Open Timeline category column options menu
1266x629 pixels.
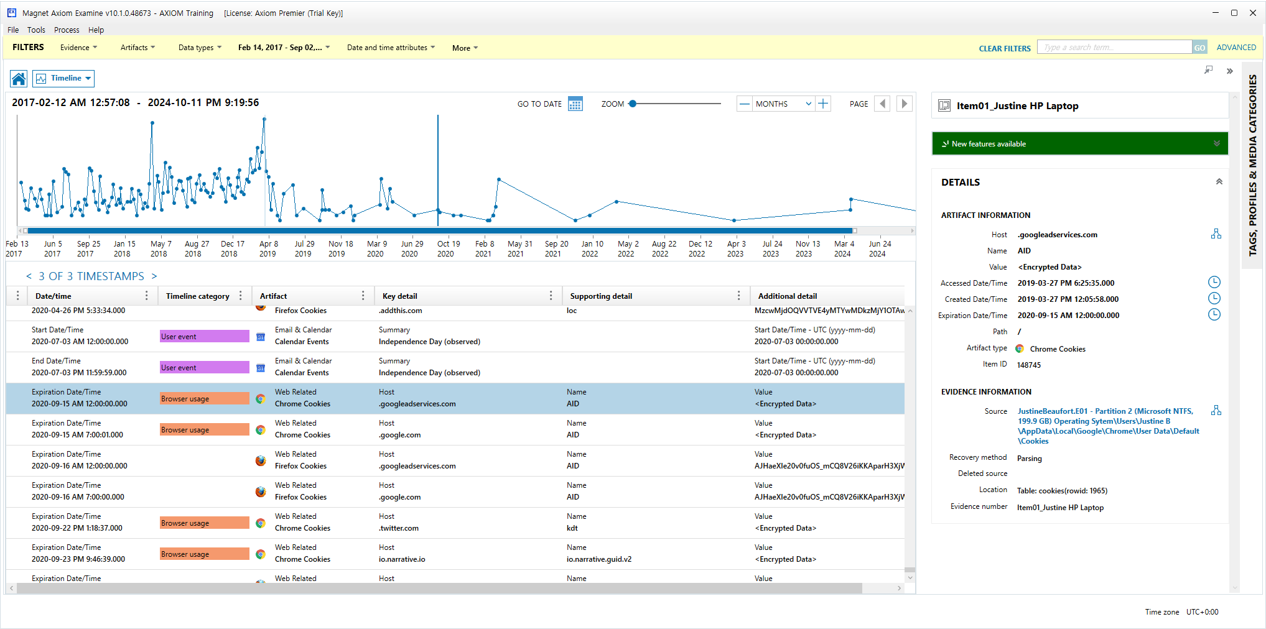[240, 296]
